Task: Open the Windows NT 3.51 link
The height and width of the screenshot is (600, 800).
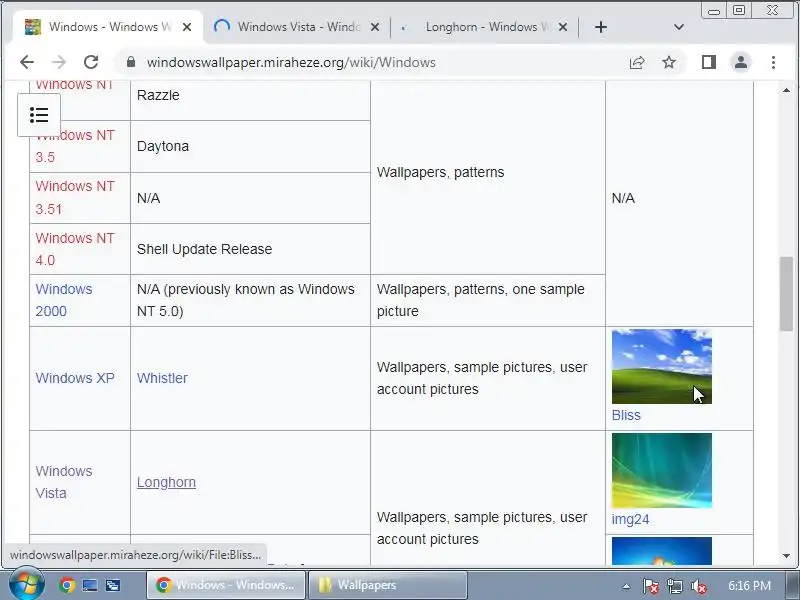Action: pos(74,197)
